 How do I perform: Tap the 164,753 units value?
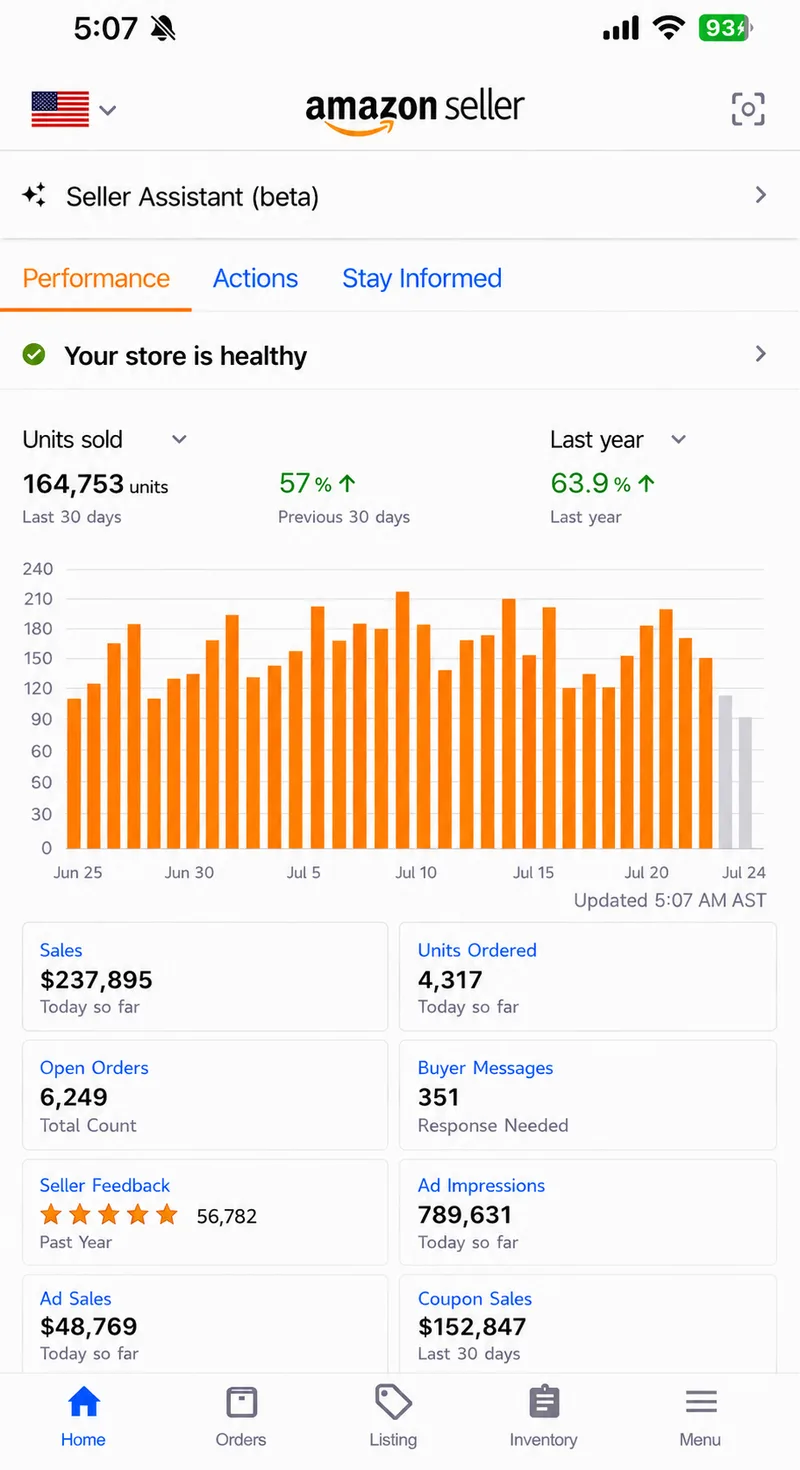[x=96, y=485]
